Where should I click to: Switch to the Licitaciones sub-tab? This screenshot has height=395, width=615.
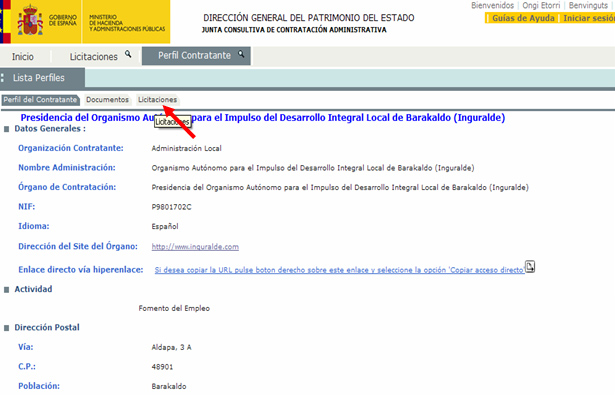point(157,100)
